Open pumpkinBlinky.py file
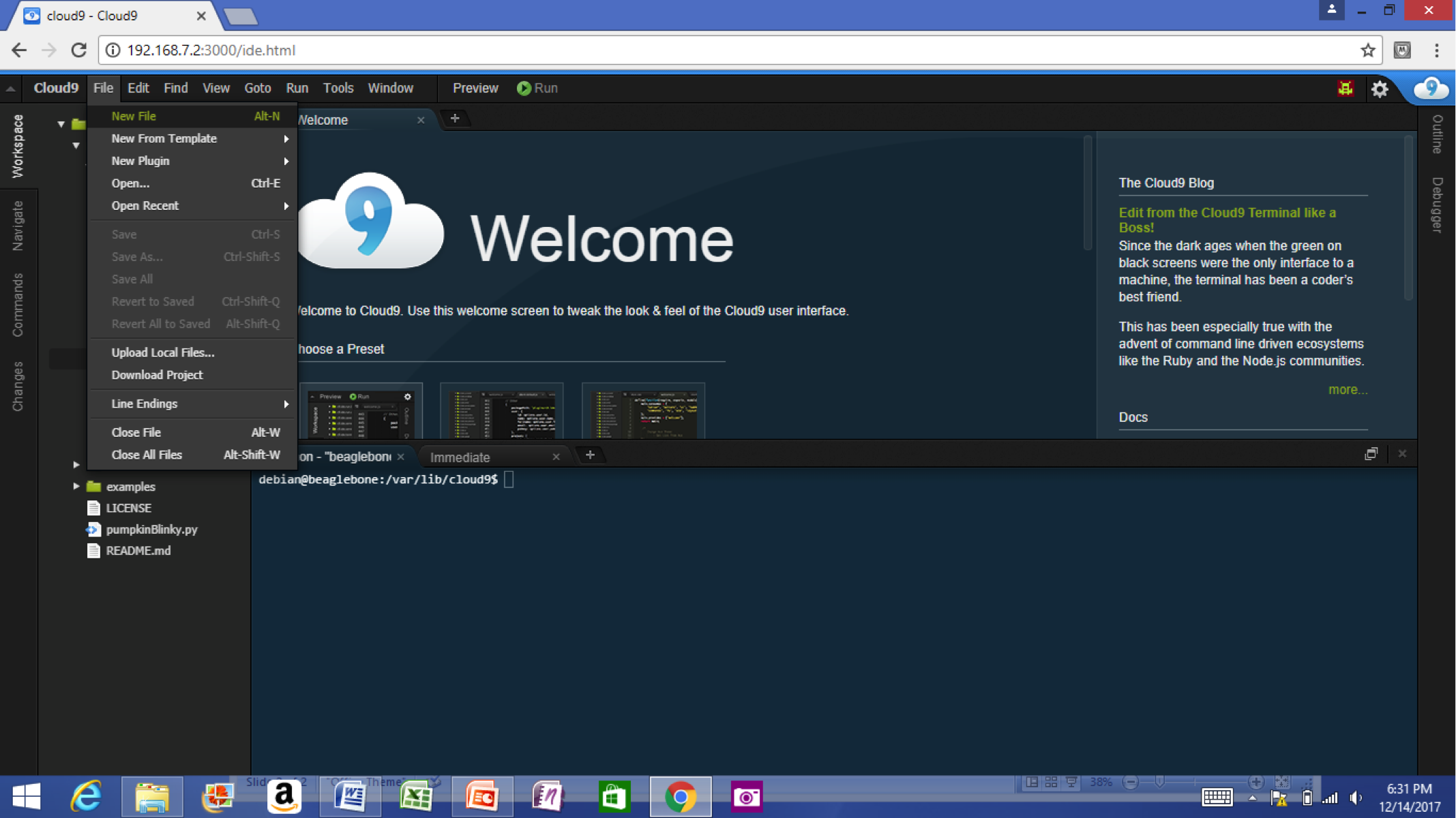This screenshot has width=1456, height=818. click(151, 530)
